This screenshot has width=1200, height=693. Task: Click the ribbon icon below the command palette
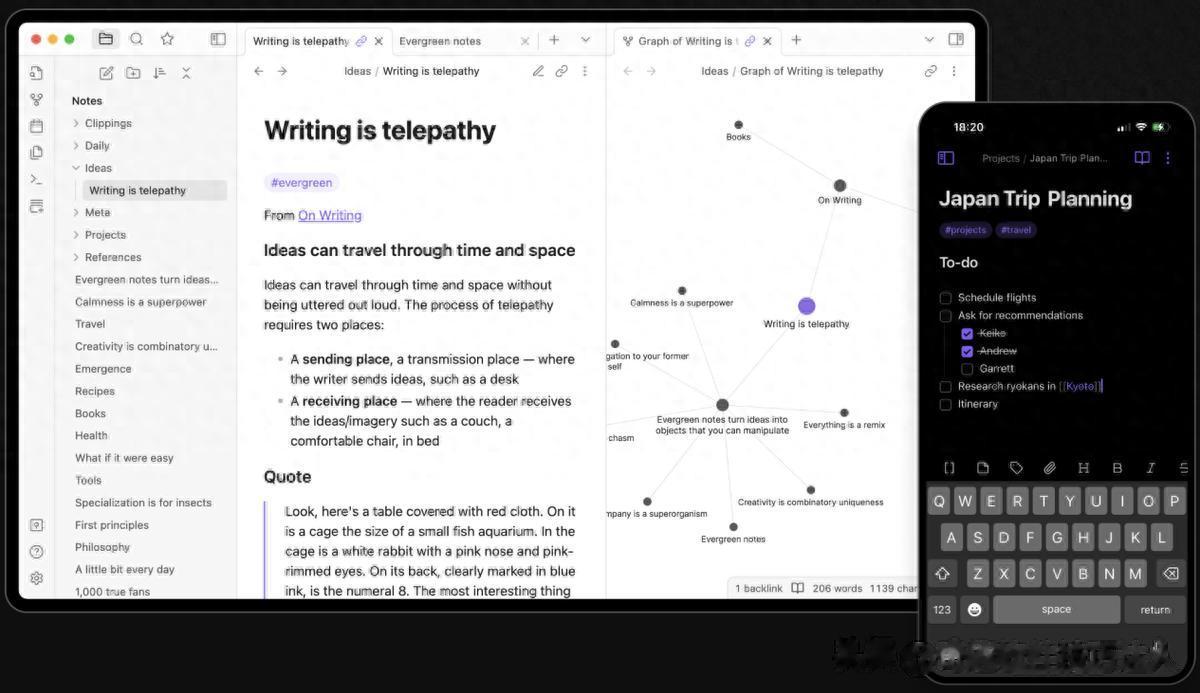(36, 206)
